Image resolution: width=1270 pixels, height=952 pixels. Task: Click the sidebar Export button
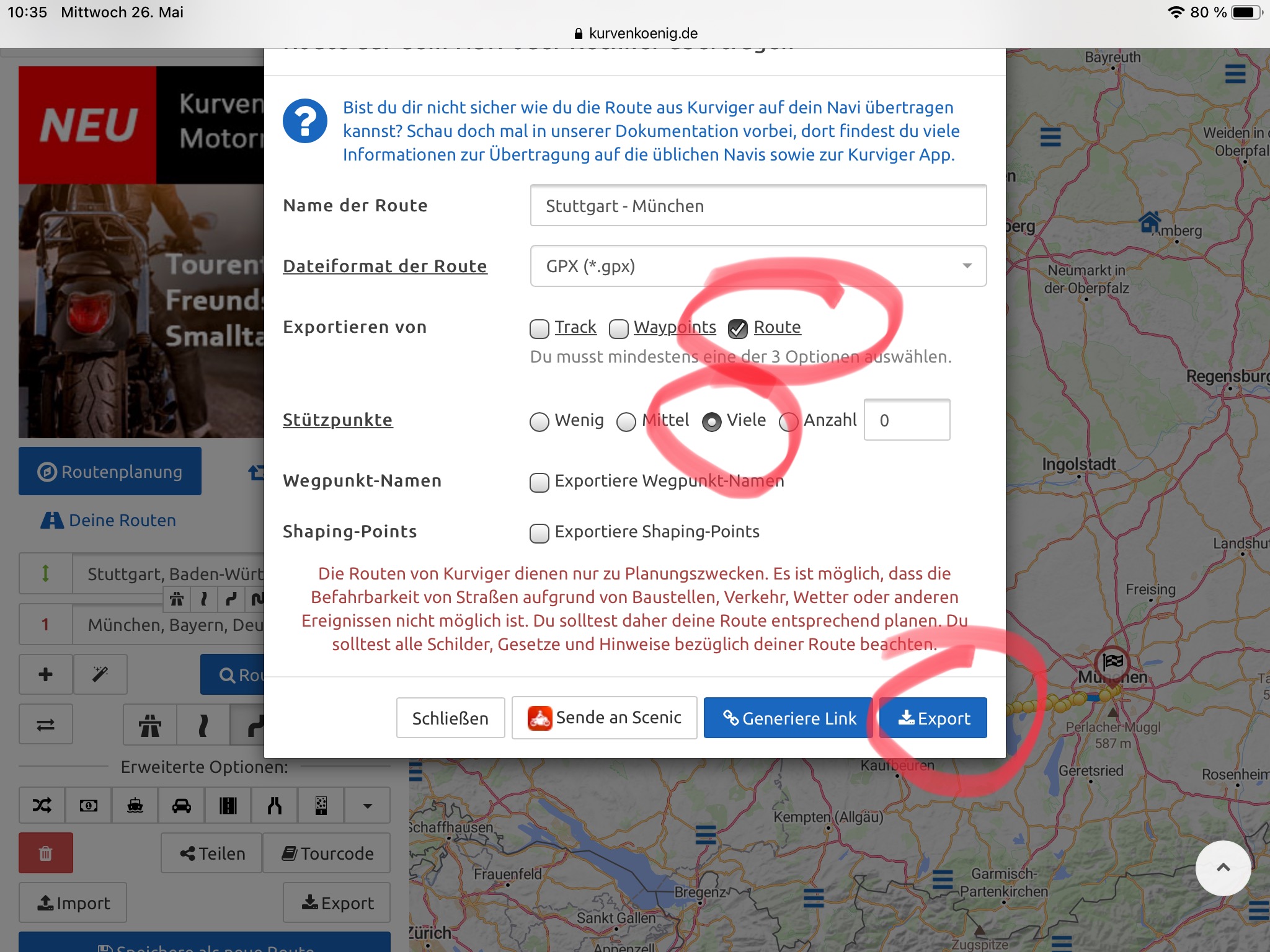click(x=337, y=903)
